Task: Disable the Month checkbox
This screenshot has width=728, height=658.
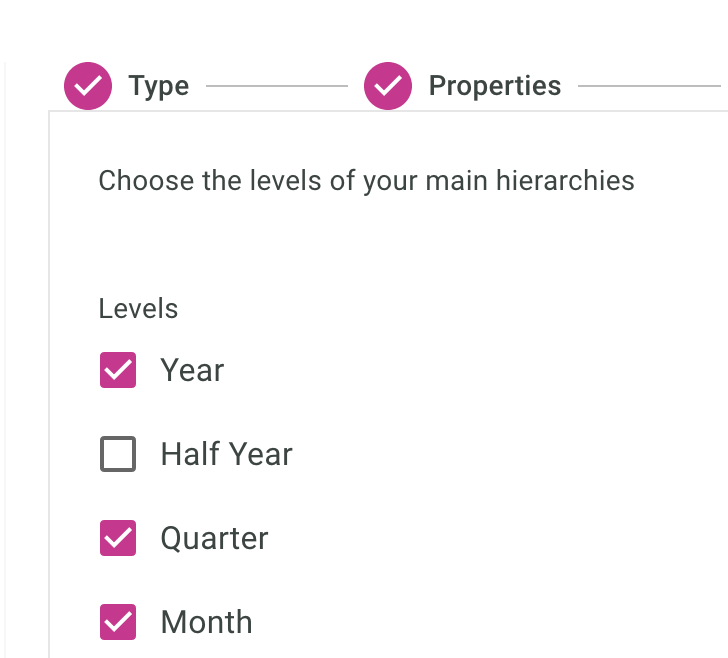Action: point(118,623)
